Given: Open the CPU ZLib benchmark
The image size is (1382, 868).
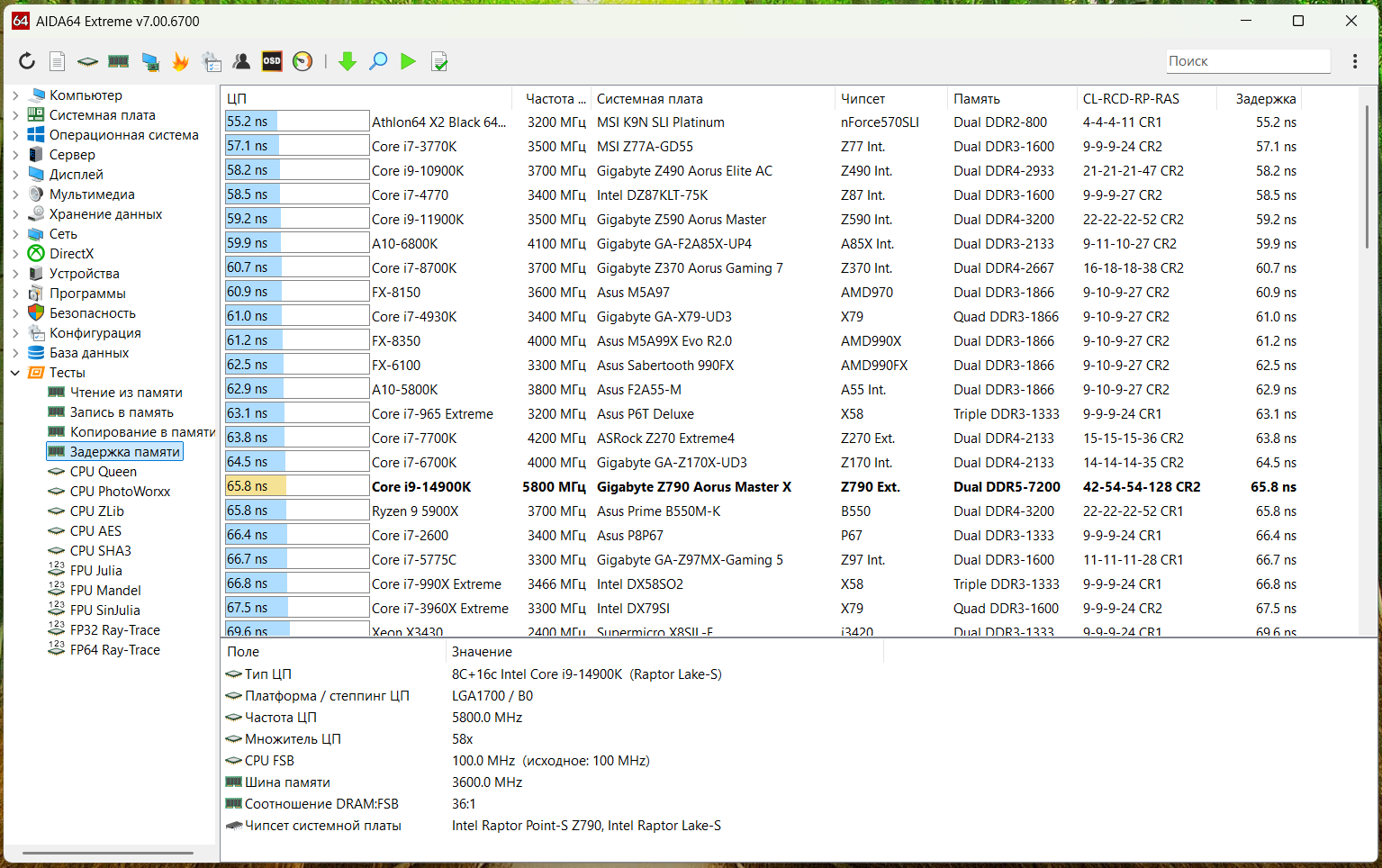Looking at the screenshot, I should pos(97,511).
